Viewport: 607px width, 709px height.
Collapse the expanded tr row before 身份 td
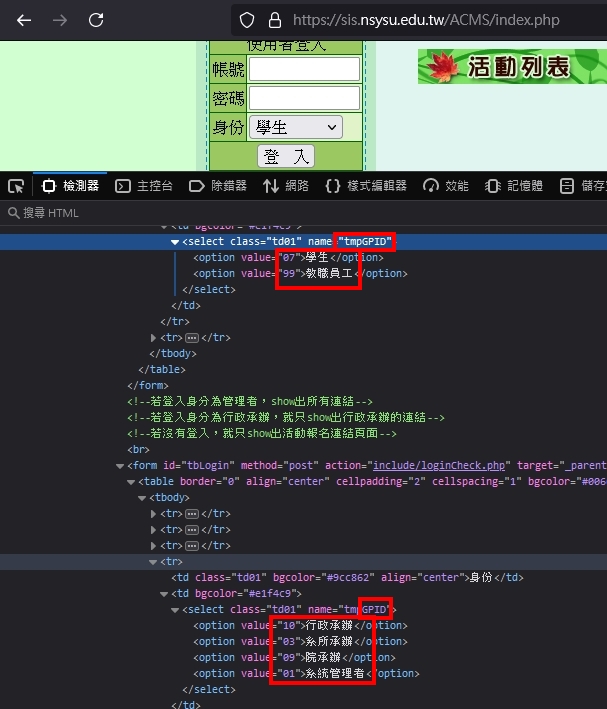point(153,562)
